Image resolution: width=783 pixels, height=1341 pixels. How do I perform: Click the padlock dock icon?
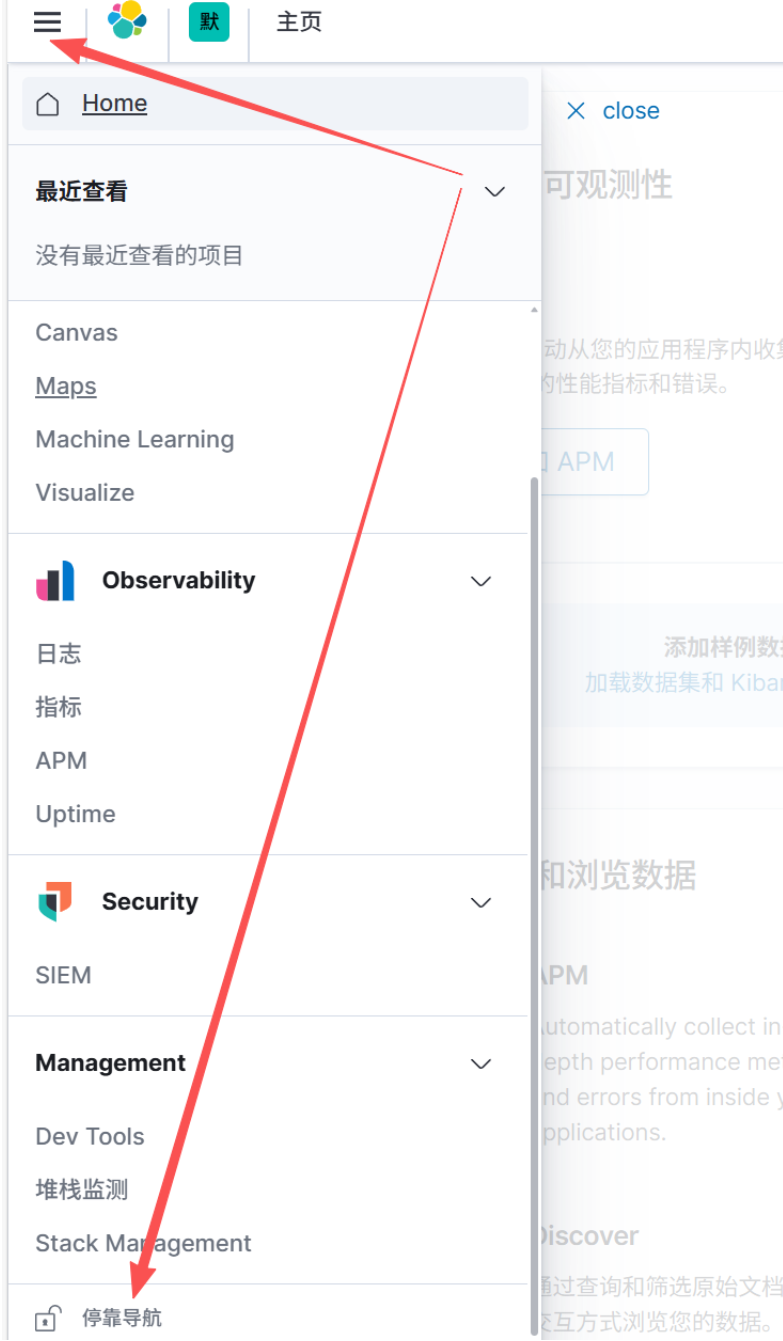tap(47, 1318)
